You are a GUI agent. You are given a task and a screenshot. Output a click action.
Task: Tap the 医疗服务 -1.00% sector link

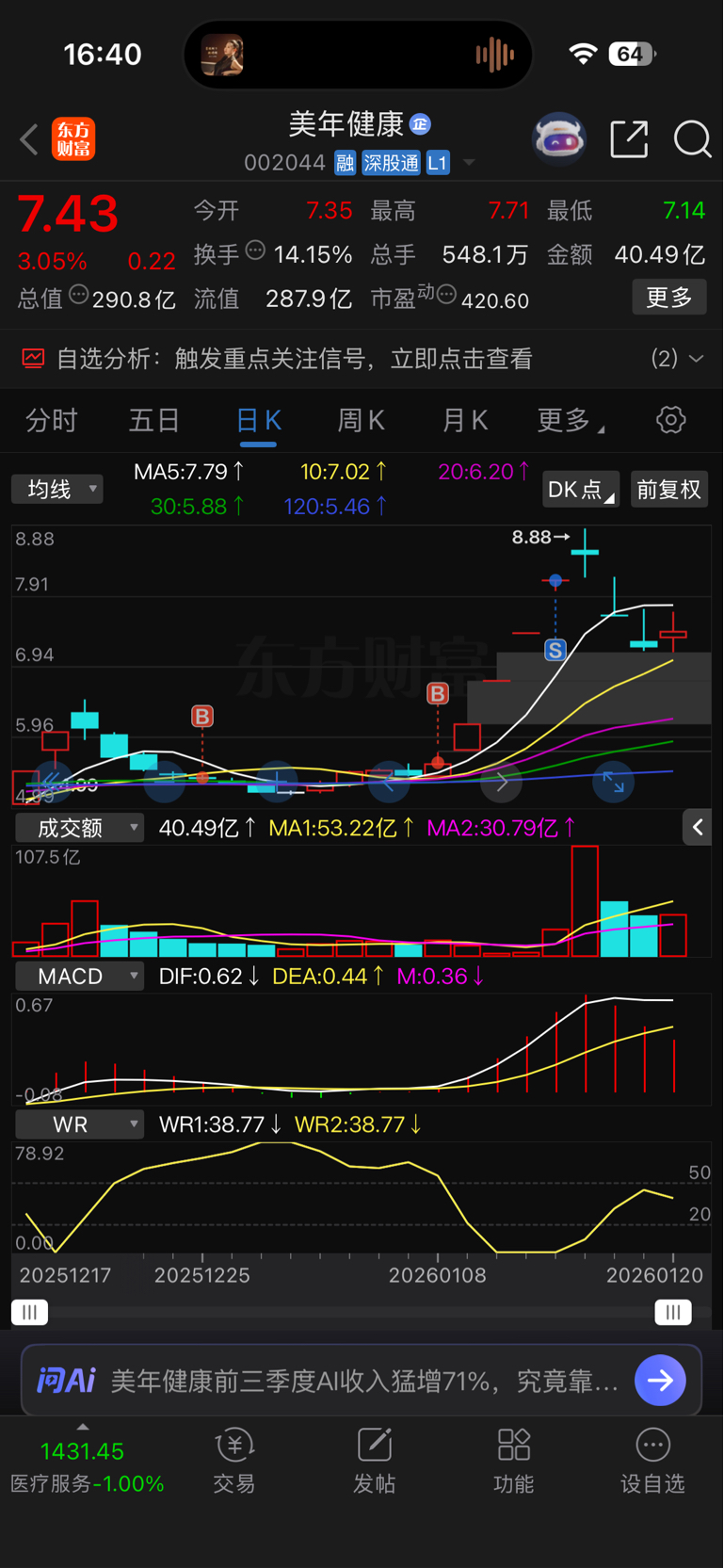(x=88, y=1483)
